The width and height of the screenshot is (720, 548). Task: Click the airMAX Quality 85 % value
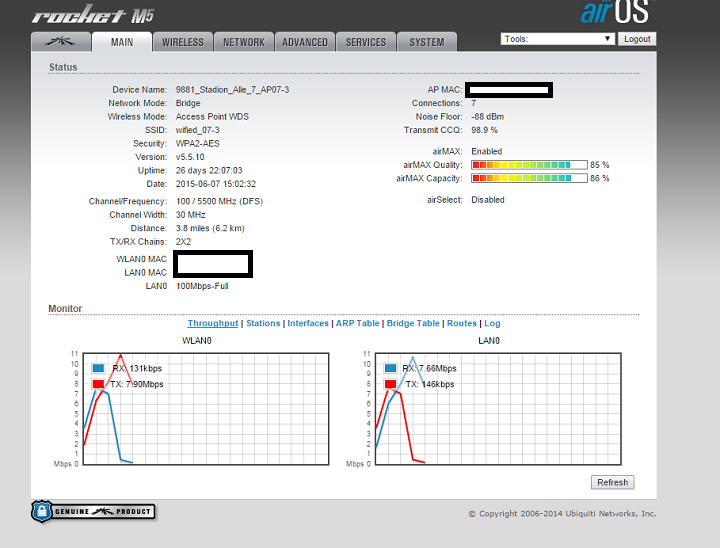[x=600, y=165]
